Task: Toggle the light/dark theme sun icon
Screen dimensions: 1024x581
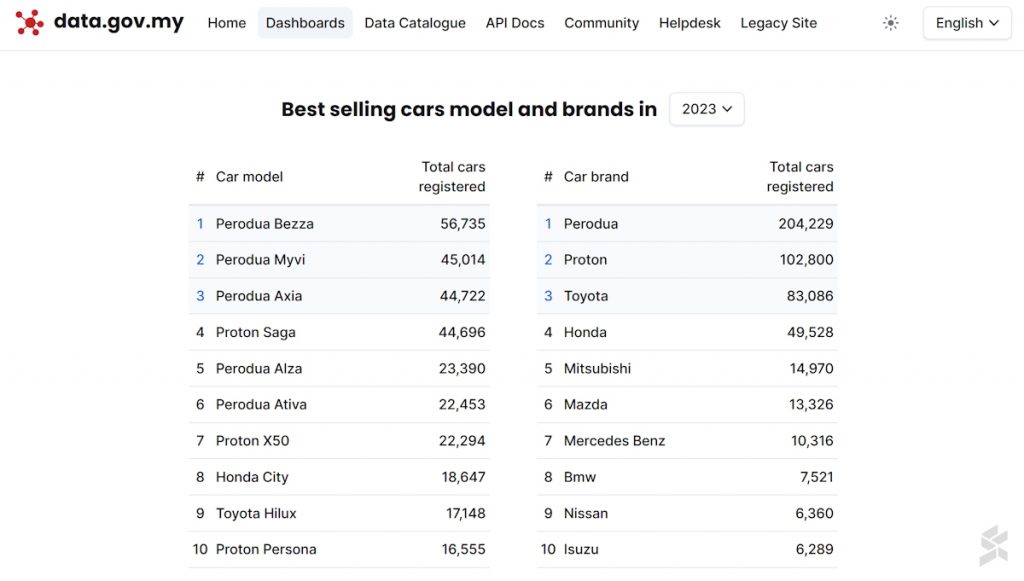Action: pyautogui.click(x=891, y=23)
